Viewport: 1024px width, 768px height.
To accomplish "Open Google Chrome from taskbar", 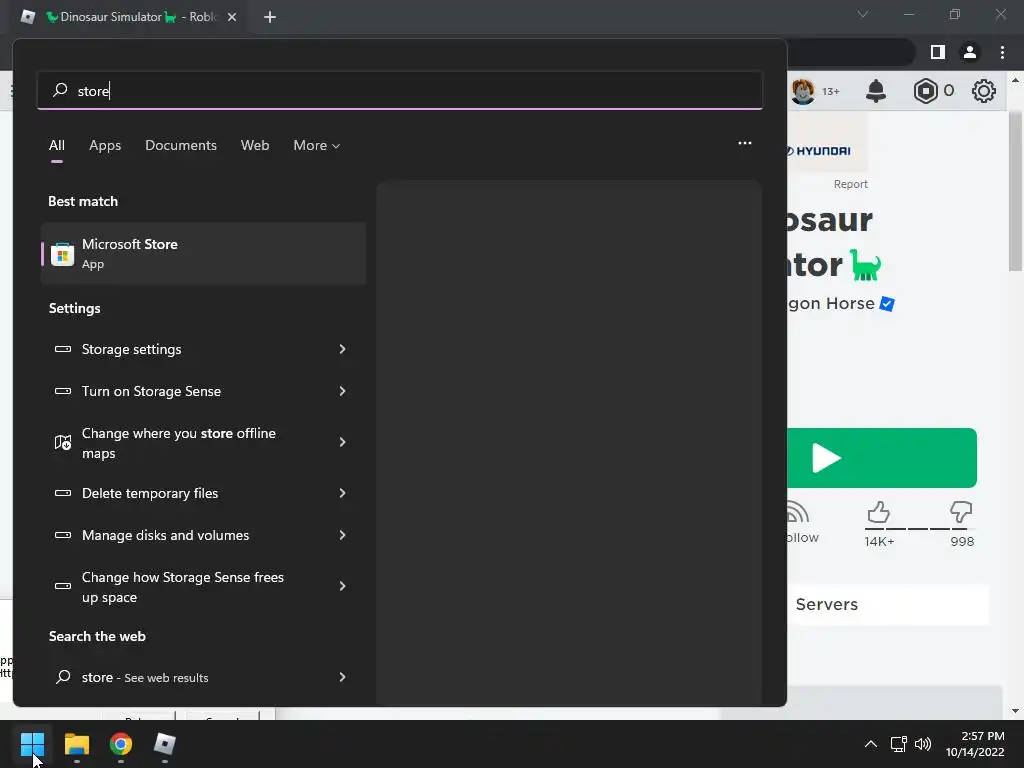I will pyautogui.click(x=121, y=744).
